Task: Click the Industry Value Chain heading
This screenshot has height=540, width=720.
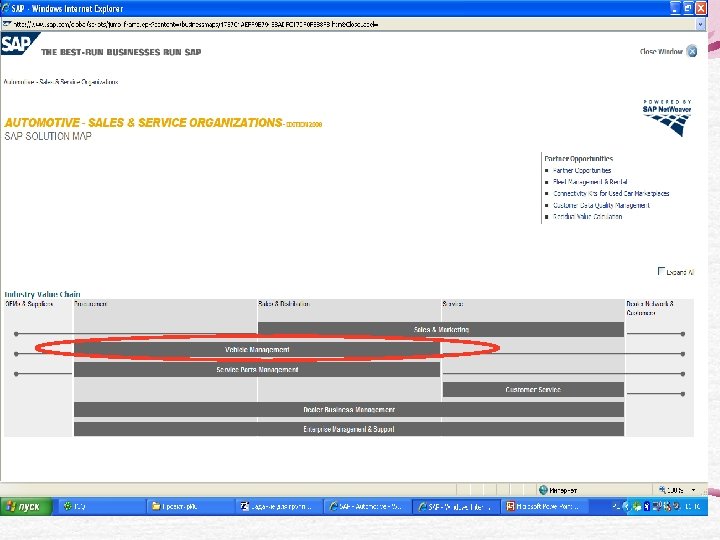Action: [x=42, y=294]
